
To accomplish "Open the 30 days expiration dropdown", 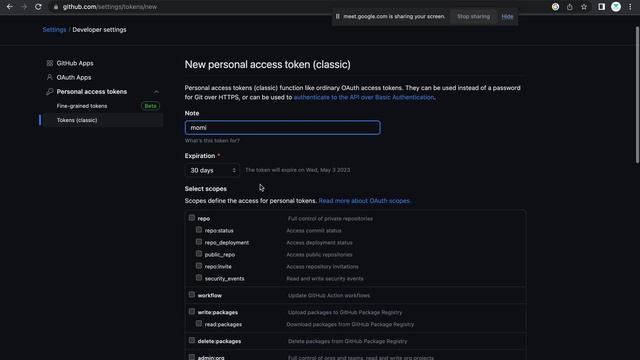I will 212,170.
